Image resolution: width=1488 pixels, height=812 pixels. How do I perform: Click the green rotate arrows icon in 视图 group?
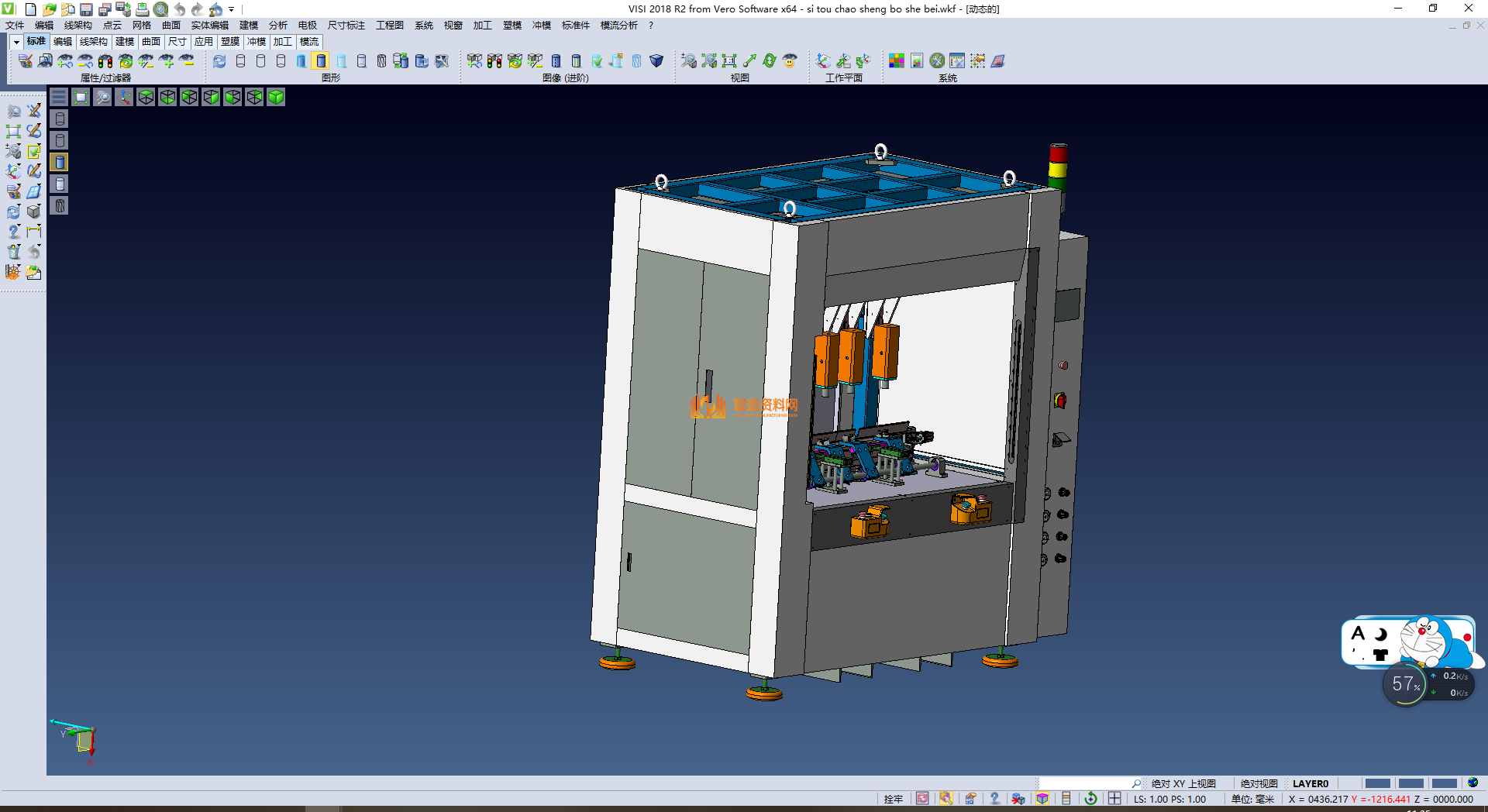tap(770, 60)
